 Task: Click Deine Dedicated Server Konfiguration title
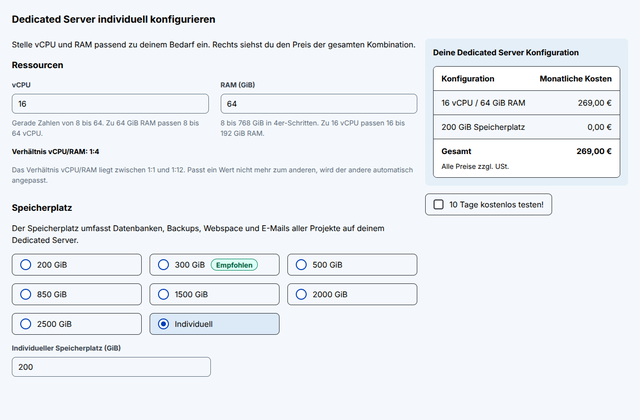click(x=506, y=53)
